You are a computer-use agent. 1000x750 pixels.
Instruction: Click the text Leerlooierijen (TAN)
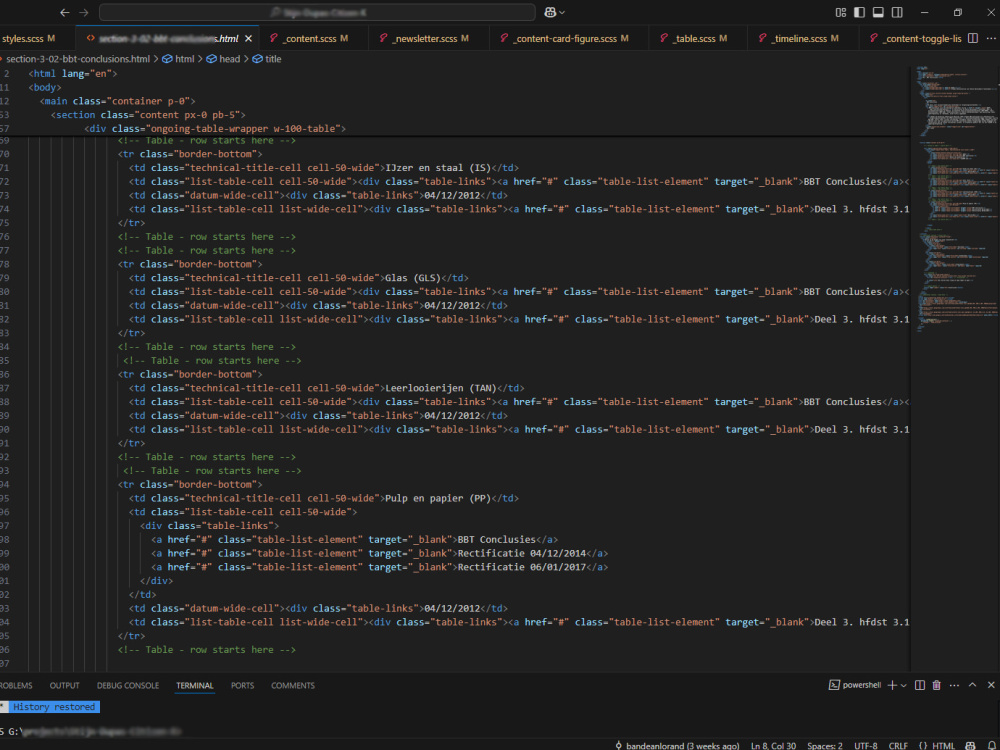point(441,388)
